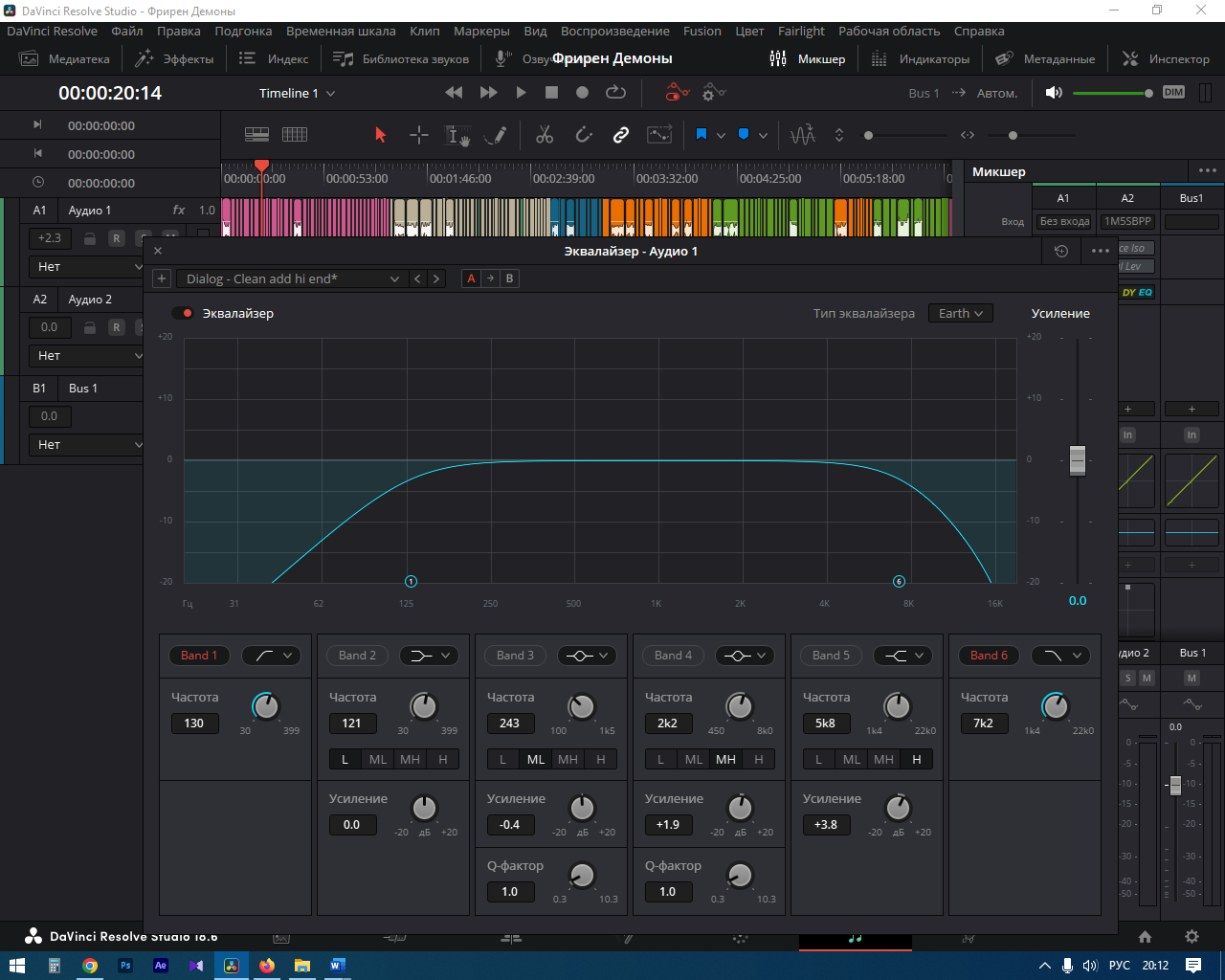The width and height of the screenshot is (1225, 980).
Task: Open the Fusion menu
Action: (702, 31)
